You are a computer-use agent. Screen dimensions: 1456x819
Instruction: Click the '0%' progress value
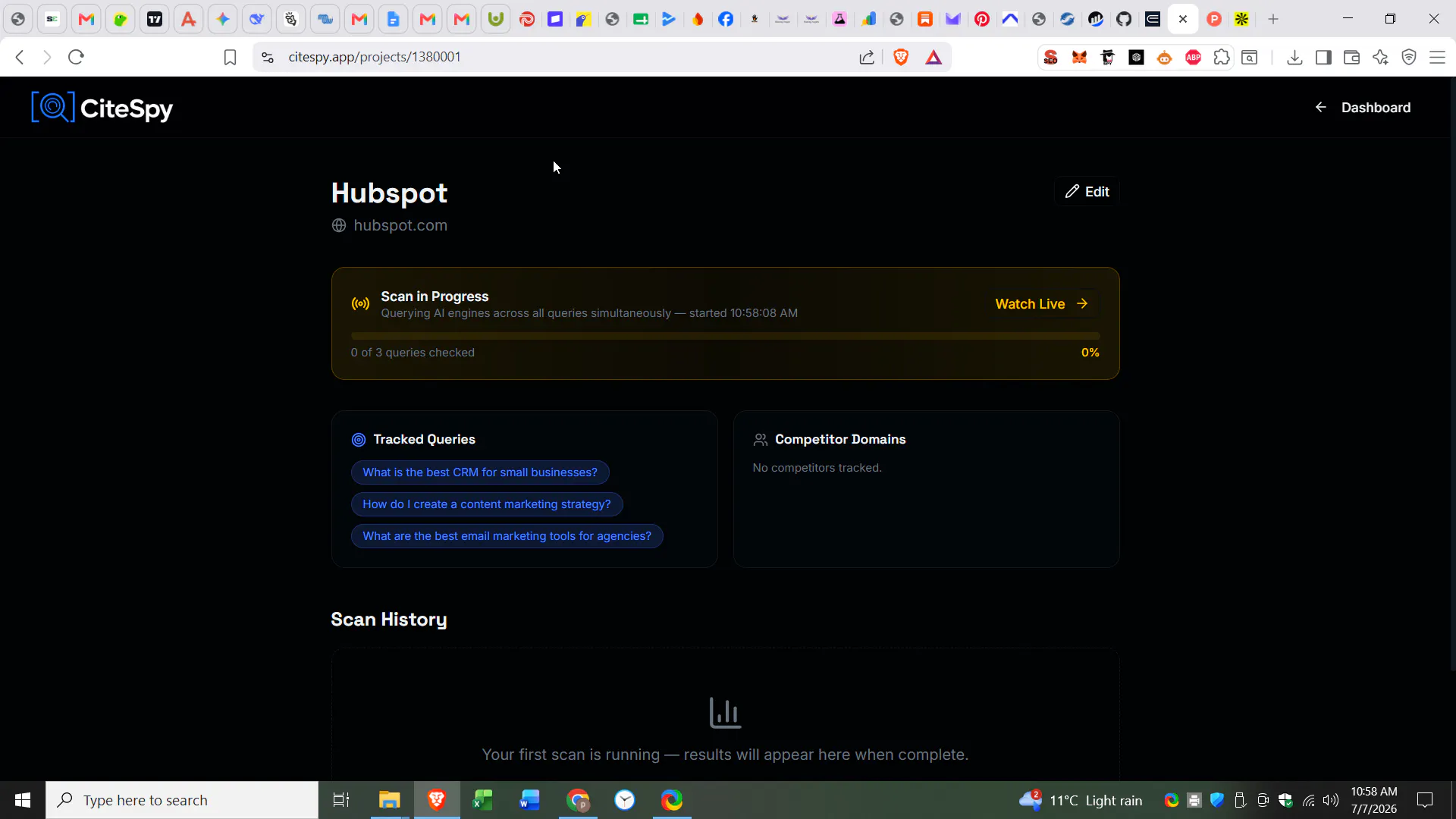pyautogui.click(x=1090, y=353)
